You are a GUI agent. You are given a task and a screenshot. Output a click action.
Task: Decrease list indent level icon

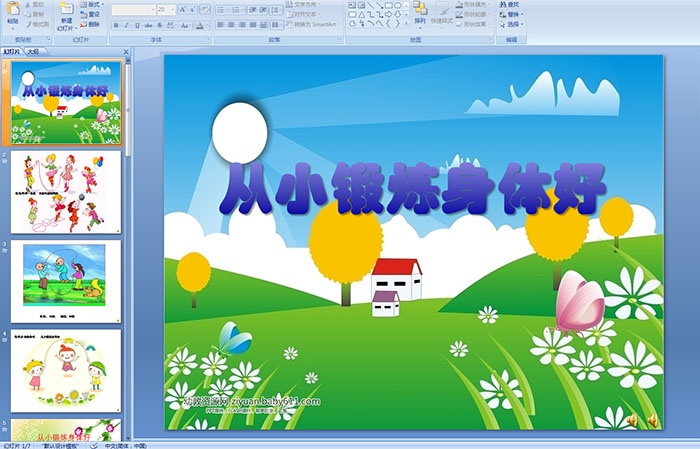(253, 9)
